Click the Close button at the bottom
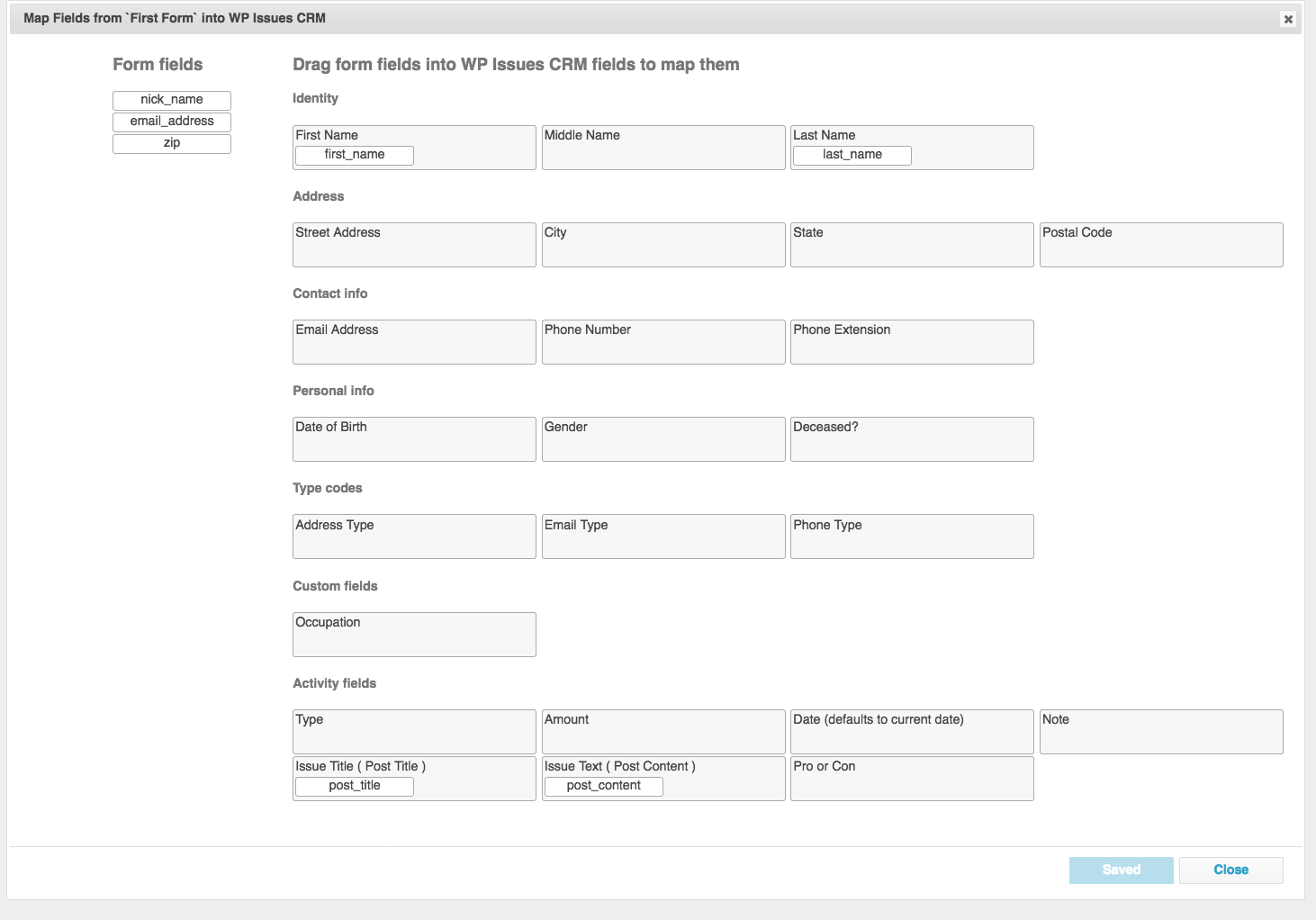The width and height of the screenshot is (1316, 920). [1230, 870]
